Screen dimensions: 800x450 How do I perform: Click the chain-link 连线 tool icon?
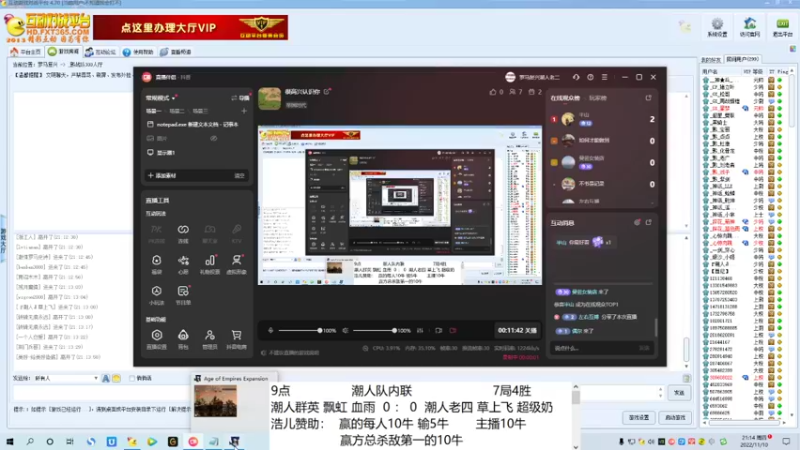183,230
